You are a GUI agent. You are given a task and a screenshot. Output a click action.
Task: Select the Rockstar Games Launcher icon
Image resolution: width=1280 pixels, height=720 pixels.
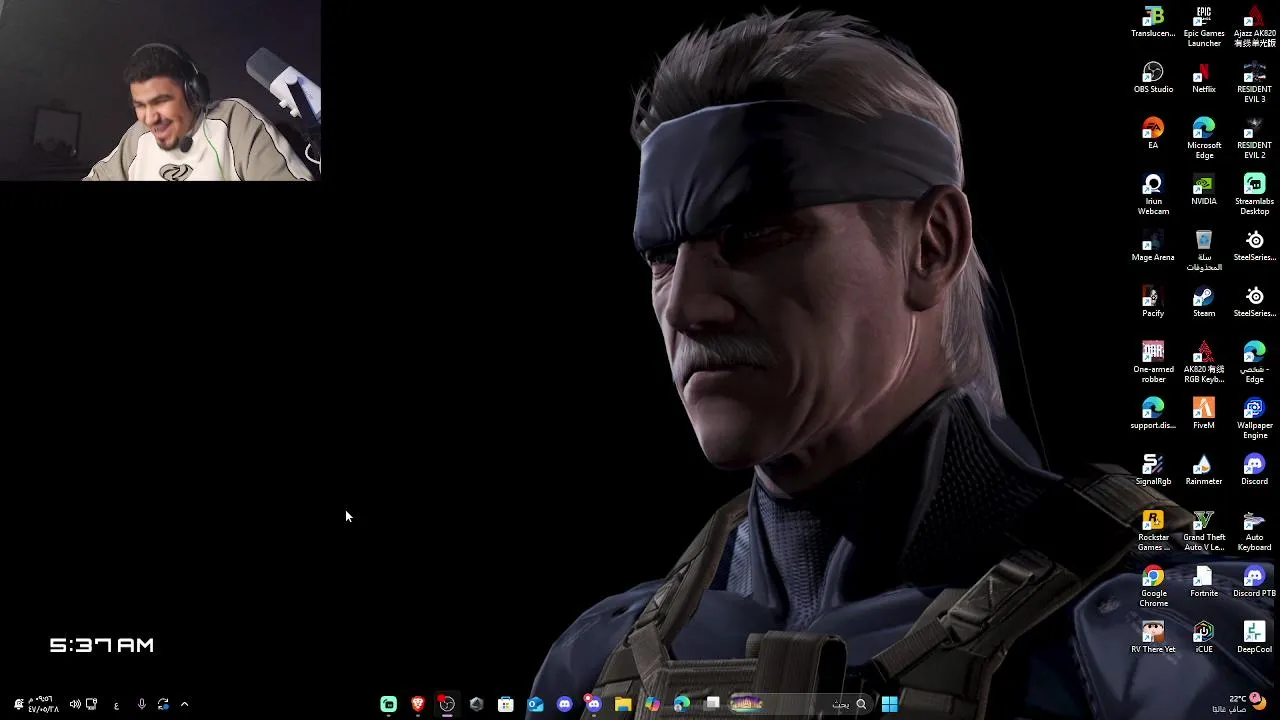[1153, 531]
